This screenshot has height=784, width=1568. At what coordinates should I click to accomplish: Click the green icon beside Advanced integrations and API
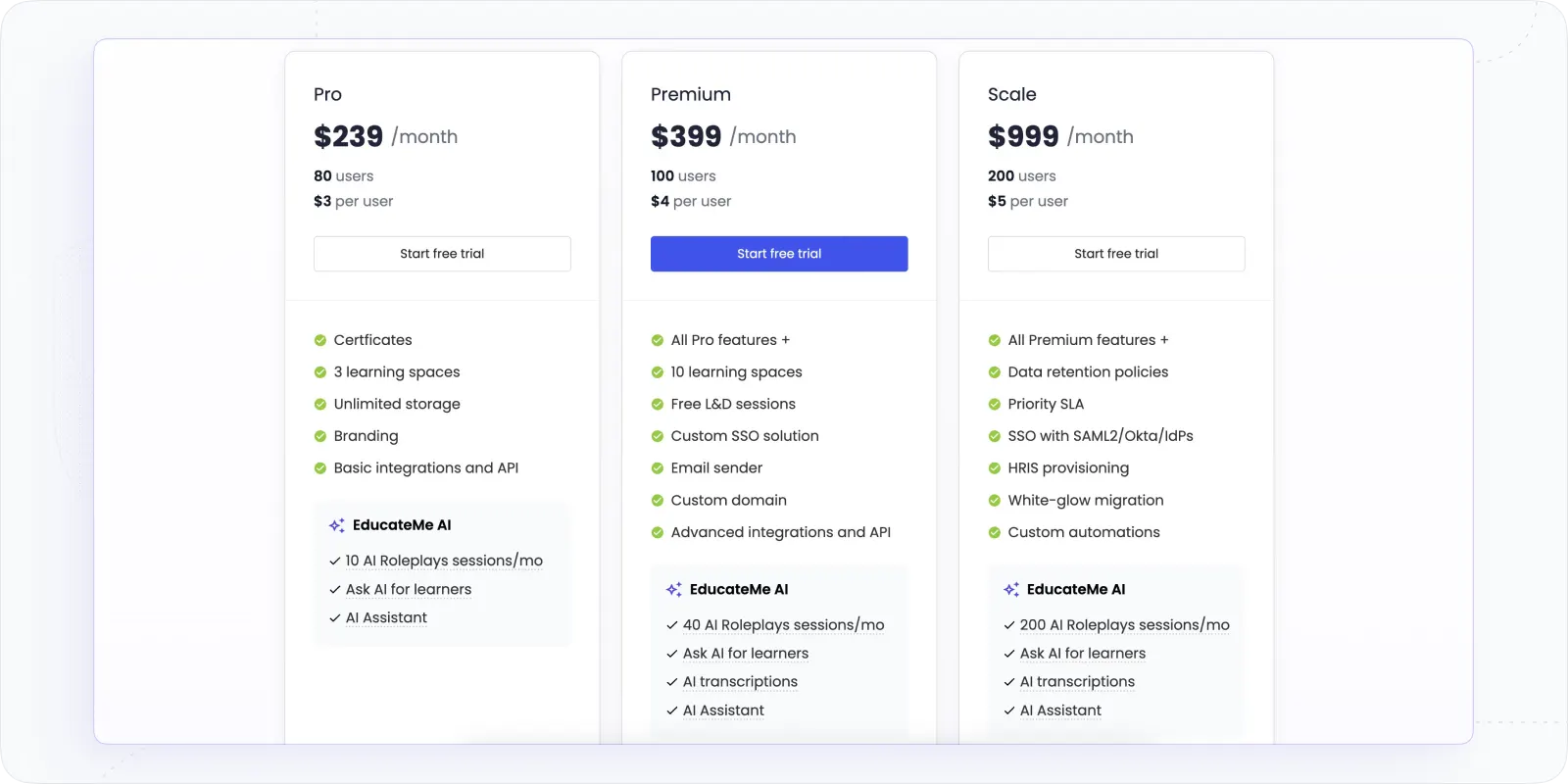(656, 532)
